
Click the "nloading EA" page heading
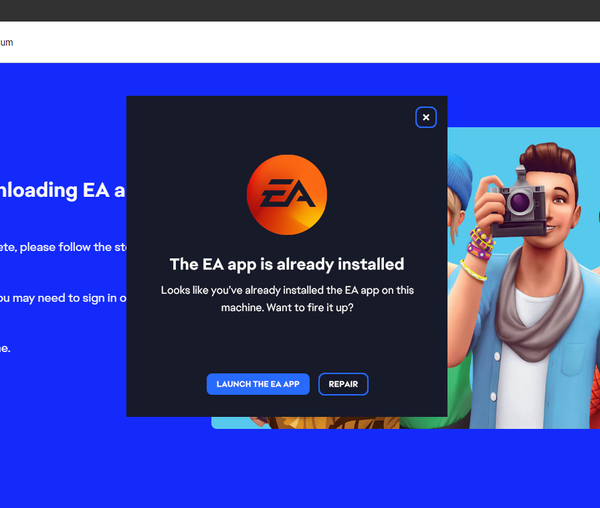(62, 190)
